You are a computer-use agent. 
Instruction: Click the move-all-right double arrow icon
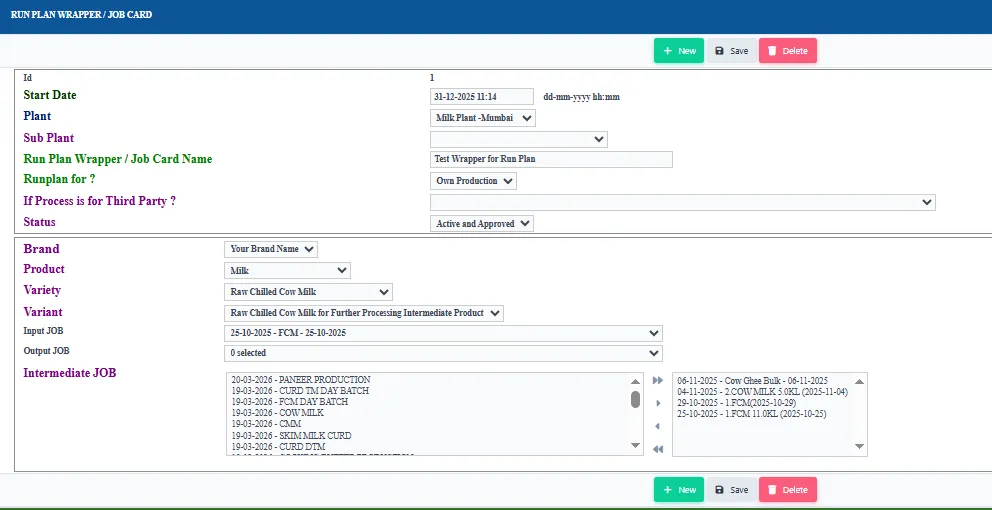tap(658, 380)
